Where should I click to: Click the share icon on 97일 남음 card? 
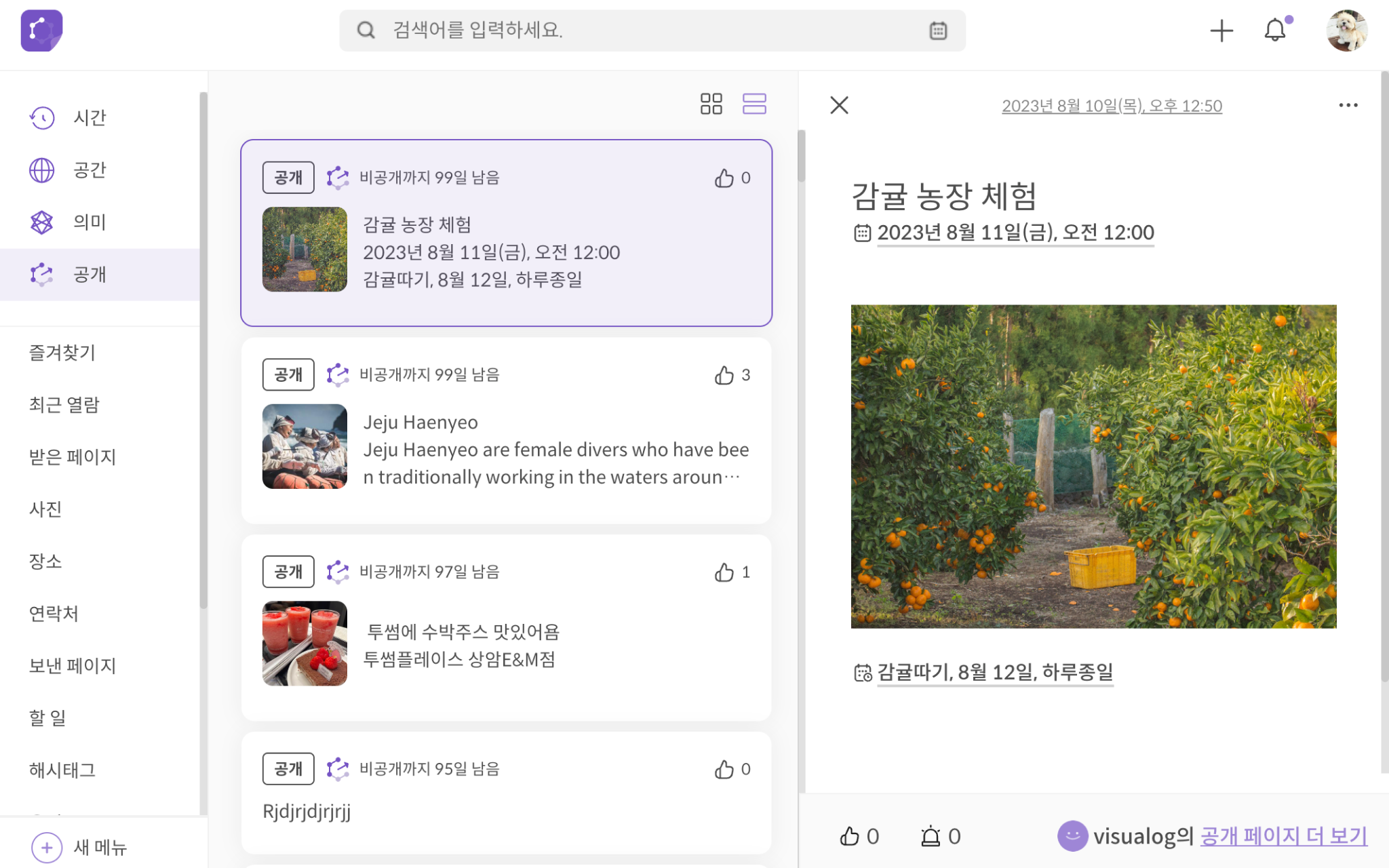338,572
